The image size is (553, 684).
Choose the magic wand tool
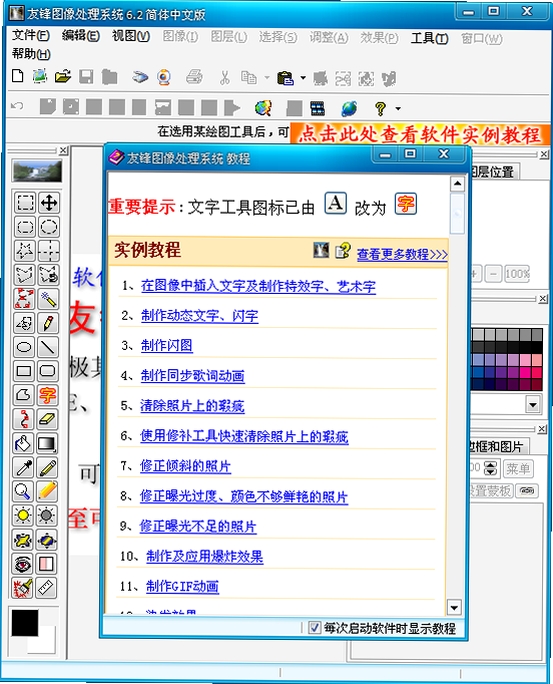tap(48, 299)
